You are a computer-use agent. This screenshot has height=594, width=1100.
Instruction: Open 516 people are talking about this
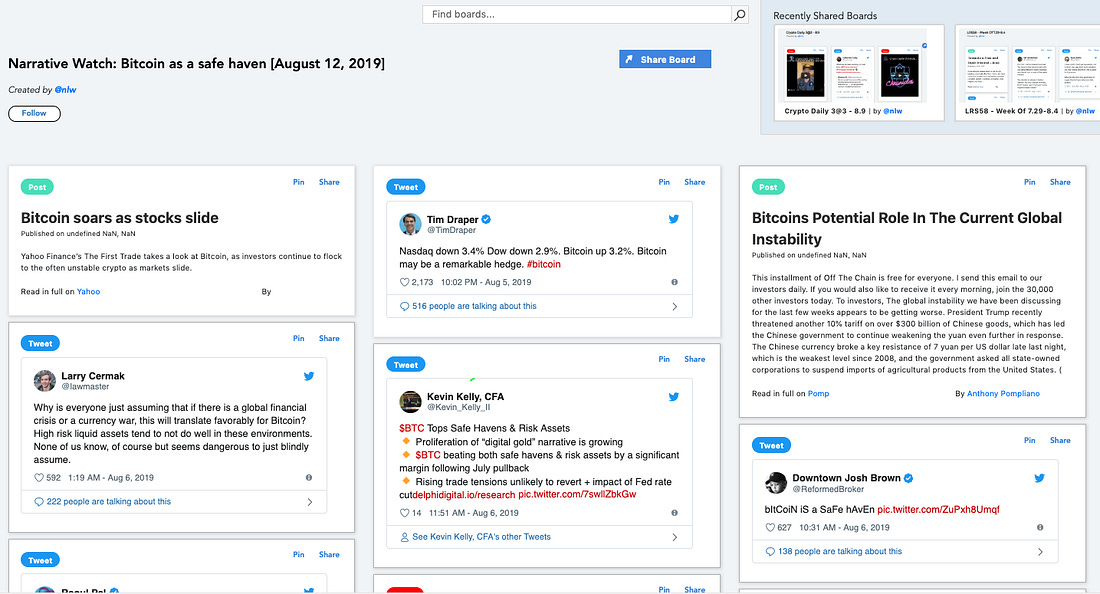pyautogui.click(x=474, y=306)
